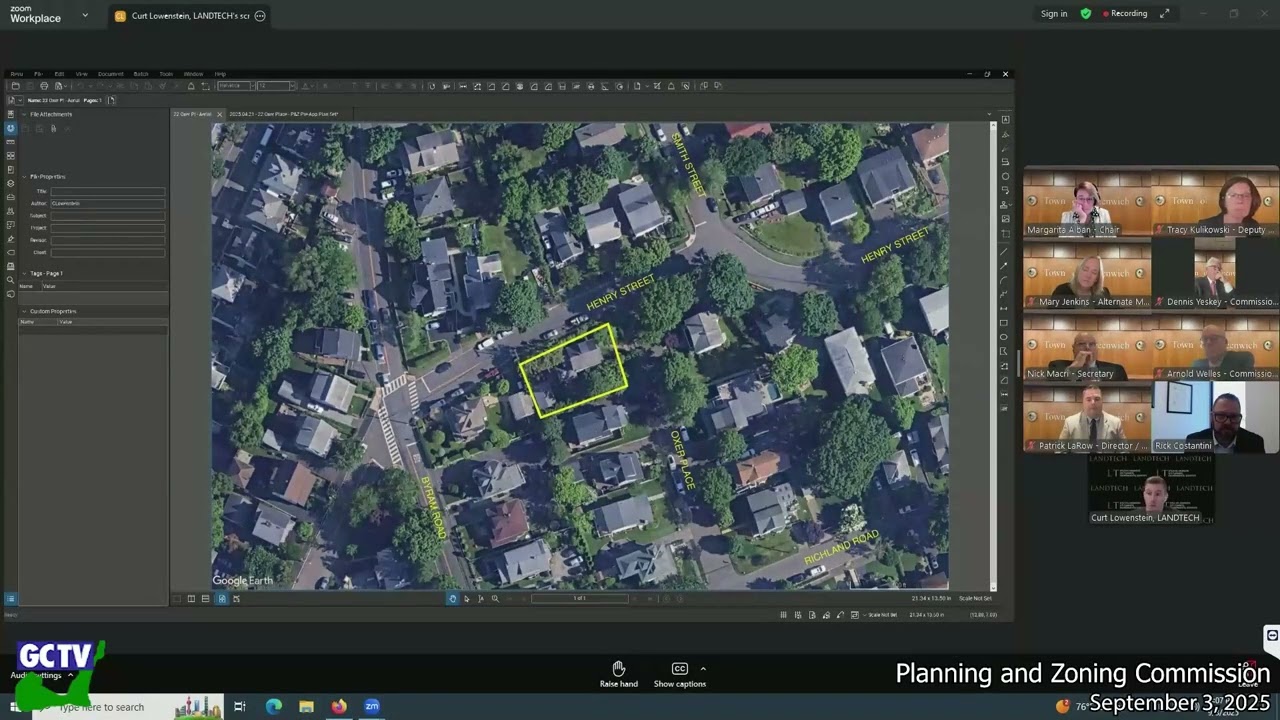1280x720 pixels.
Task: Select the Pan tool in the bottom toolbar
Action: pos(453,598)
